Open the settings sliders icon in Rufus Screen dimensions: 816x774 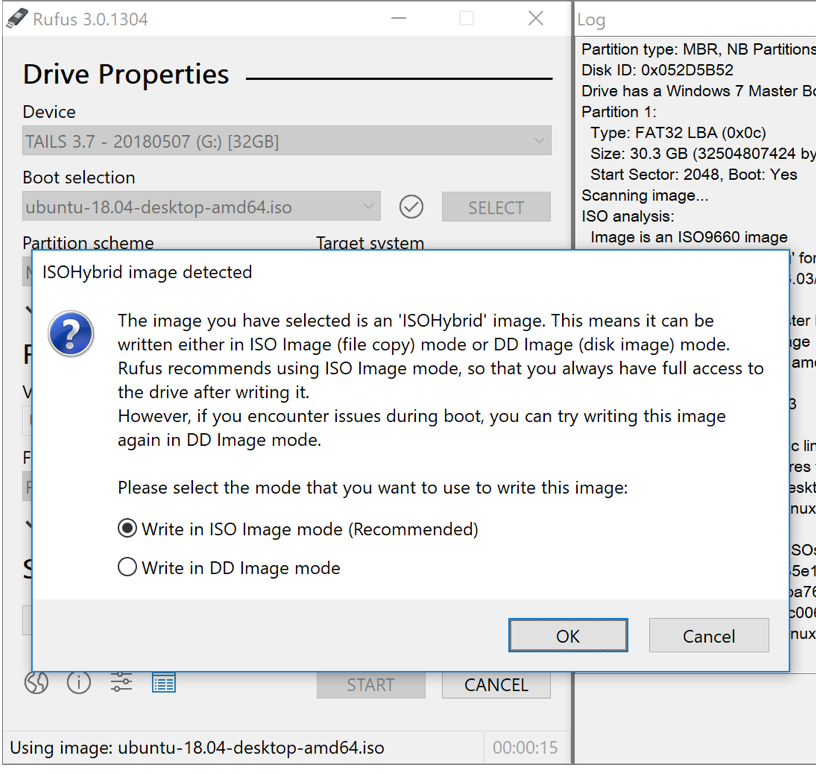121,682
